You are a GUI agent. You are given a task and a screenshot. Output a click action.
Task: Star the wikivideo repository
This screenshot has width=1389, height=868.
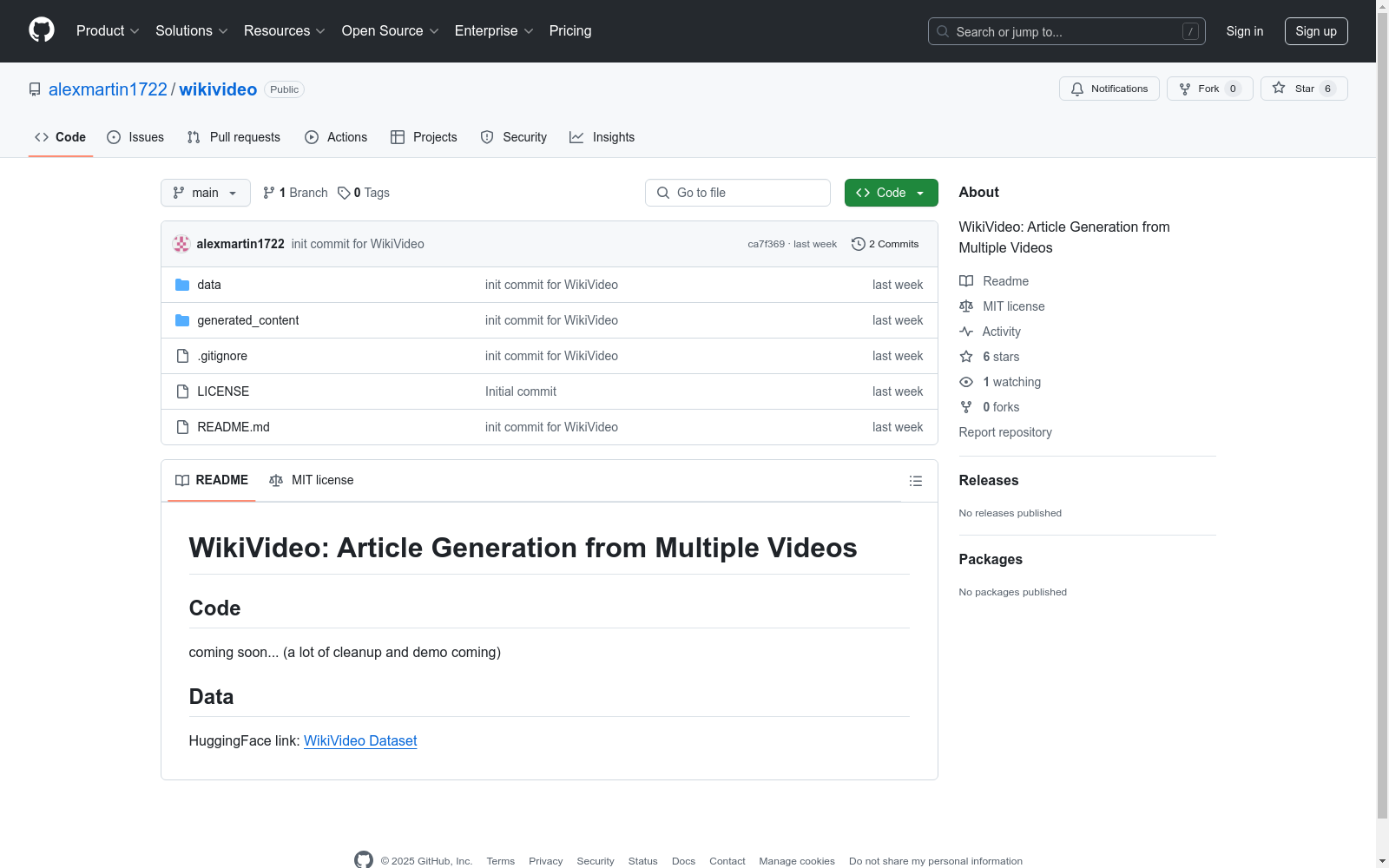click(x=1304, y=89)
